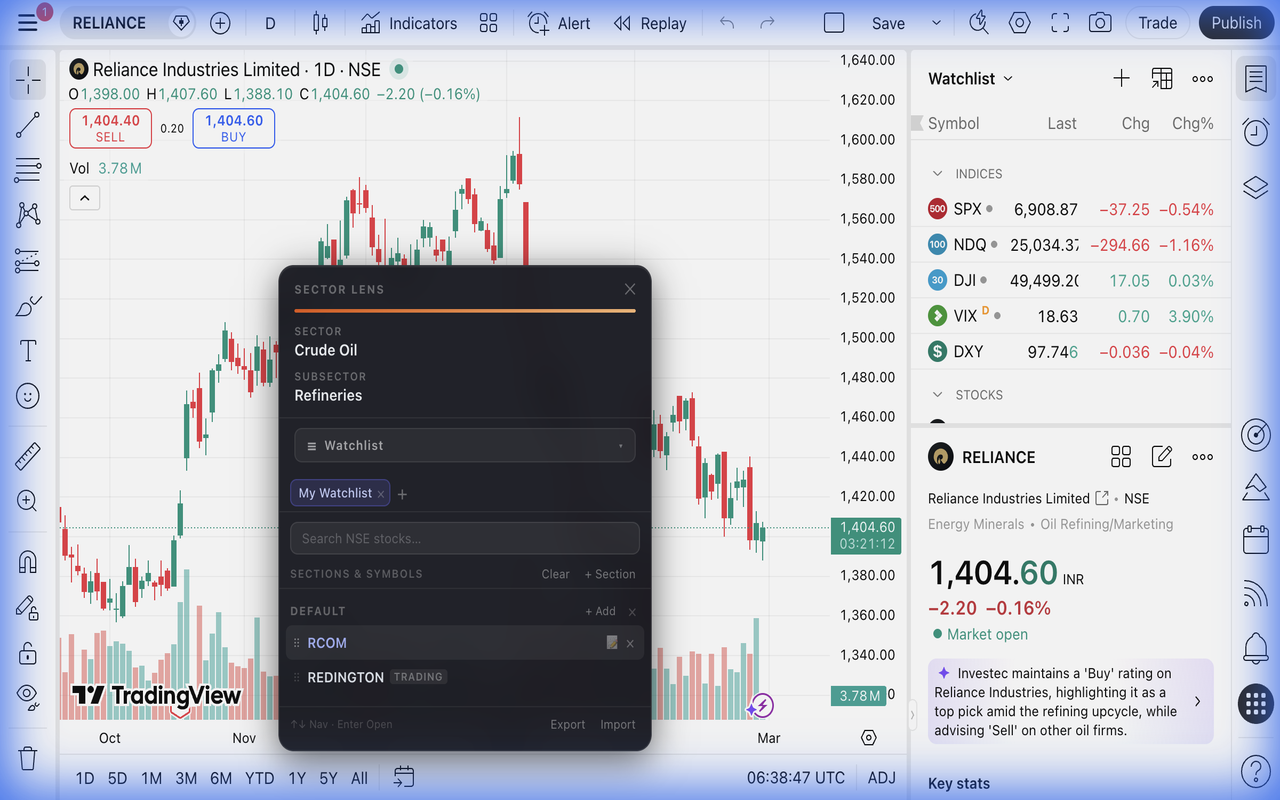Select the text annotation tool
This screenshot has width=1280, height=800.
pos(28,351)
